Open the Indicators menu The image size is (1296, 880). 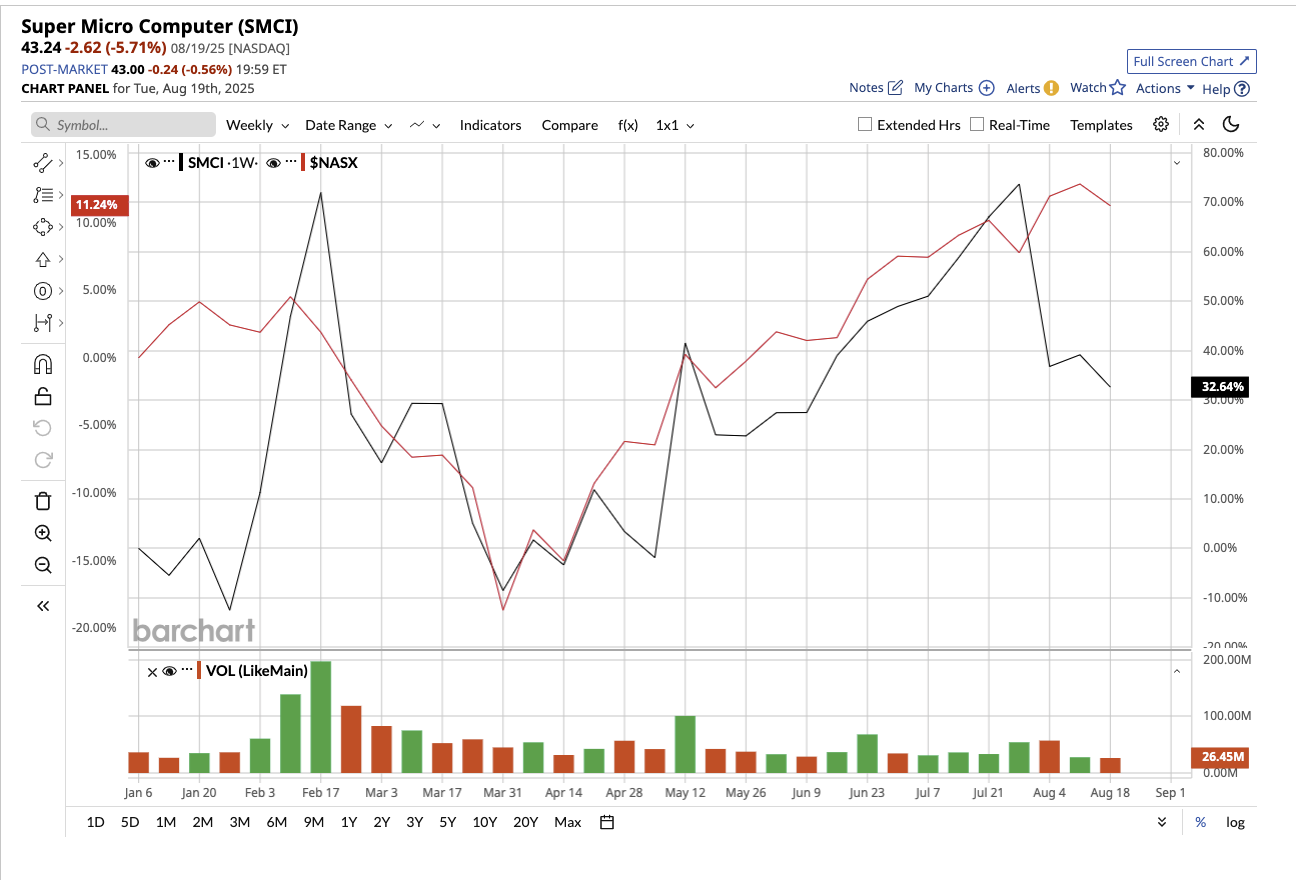coord(490,125)
